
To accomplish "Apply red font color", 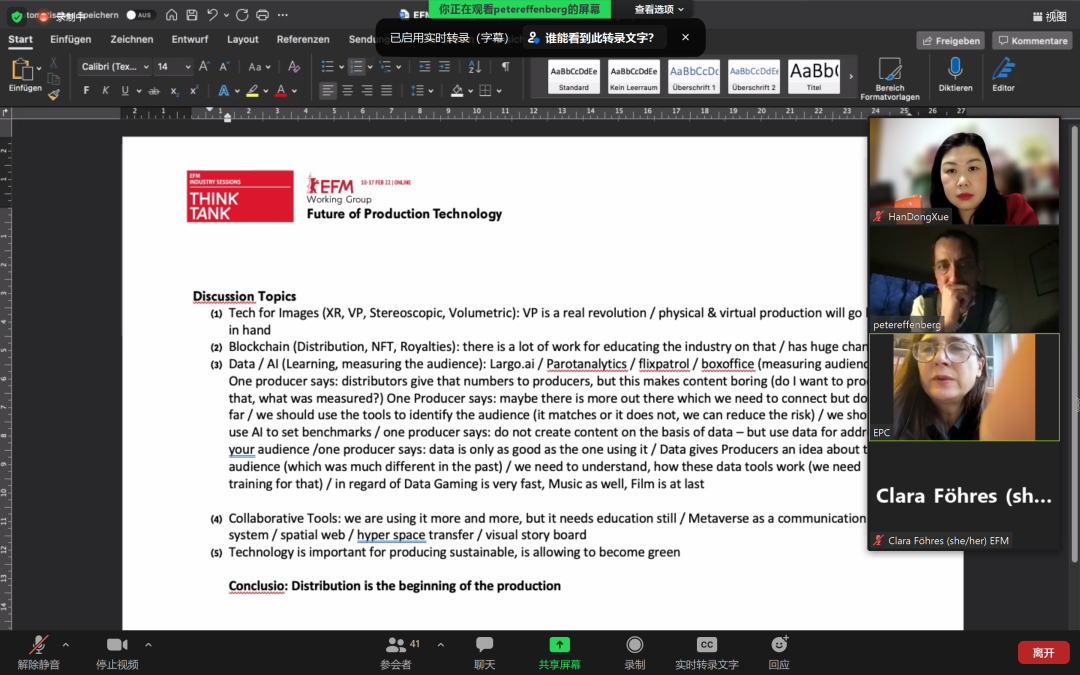I will point(280,90).
